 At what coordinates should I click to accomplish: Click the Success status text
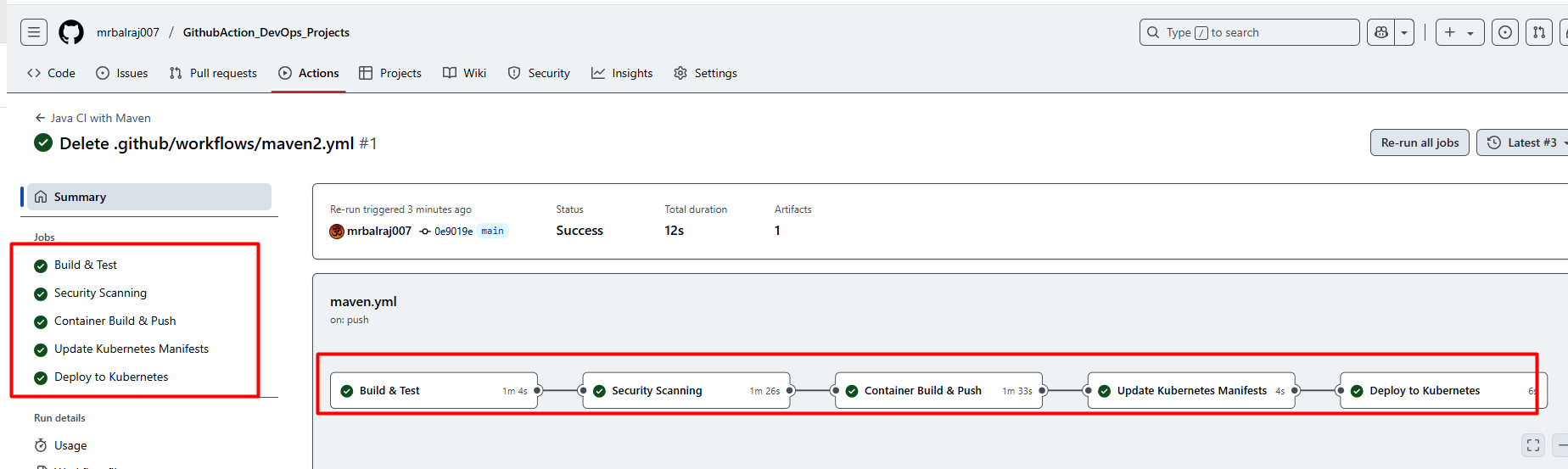click(580, 231)
